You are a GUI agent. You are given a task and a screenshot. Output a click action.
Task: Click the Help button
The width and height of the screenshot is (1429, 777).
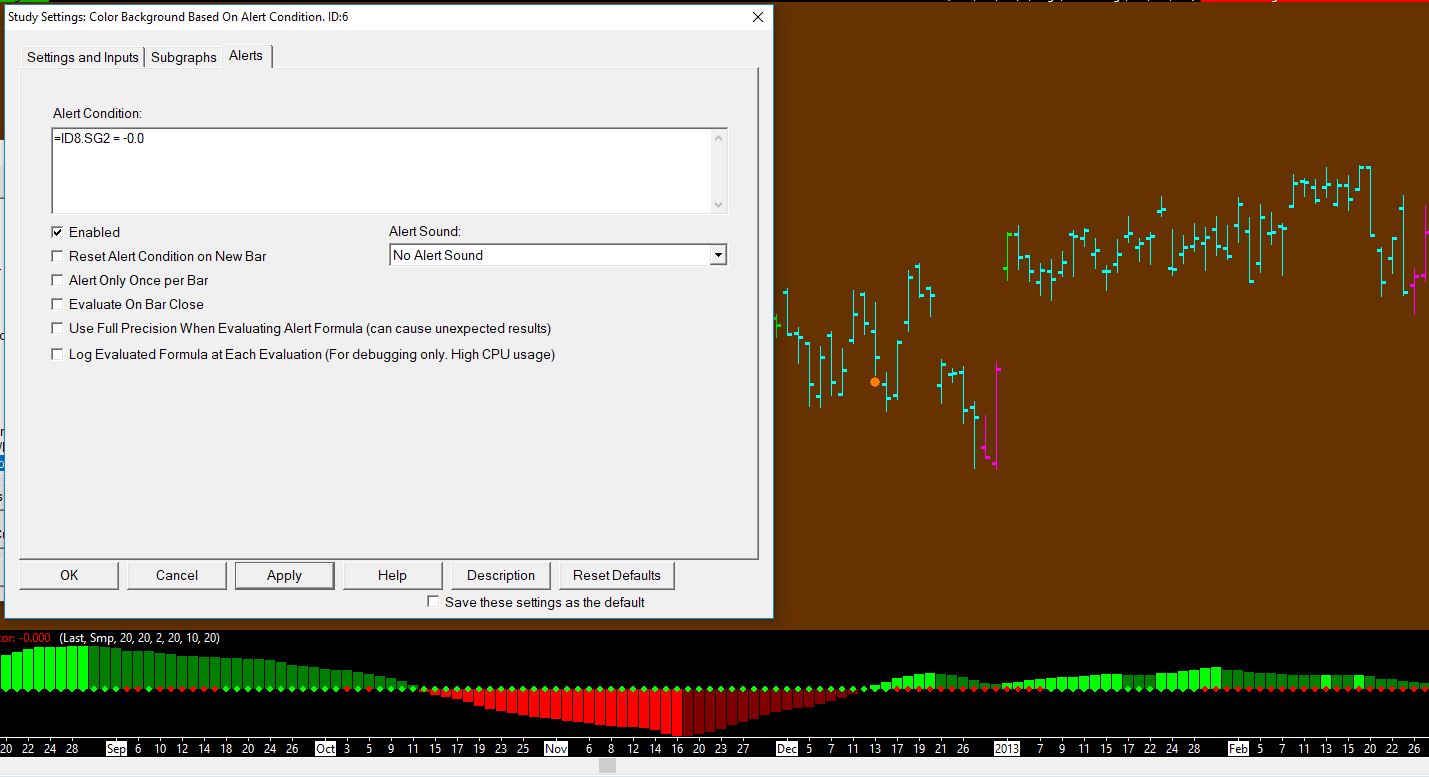click(x=392, y=575)
